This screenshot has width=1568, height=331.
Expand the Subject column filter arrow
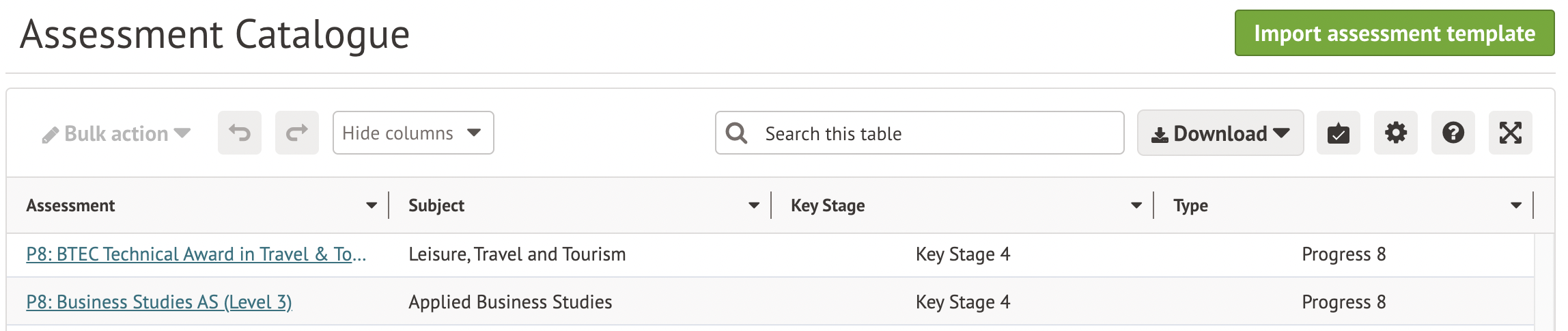(x=753, y=205)
